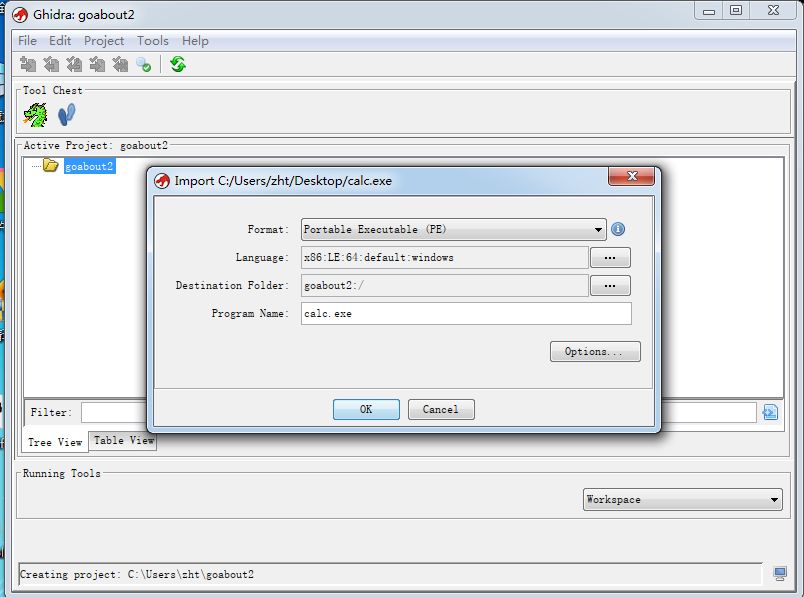The height and width of the screenshot is (597, 804).
Task: Click the goabout2 project folder icon
Action: click(50, 165)
